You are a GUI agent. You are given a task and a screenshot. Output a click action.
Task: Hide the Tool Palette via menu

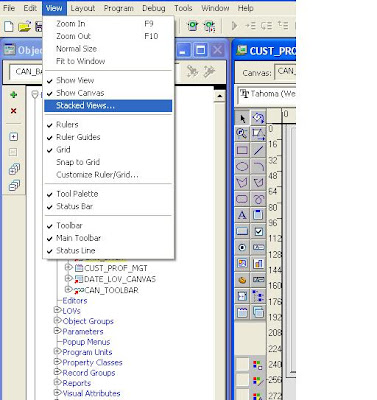[x=108, y=194]
